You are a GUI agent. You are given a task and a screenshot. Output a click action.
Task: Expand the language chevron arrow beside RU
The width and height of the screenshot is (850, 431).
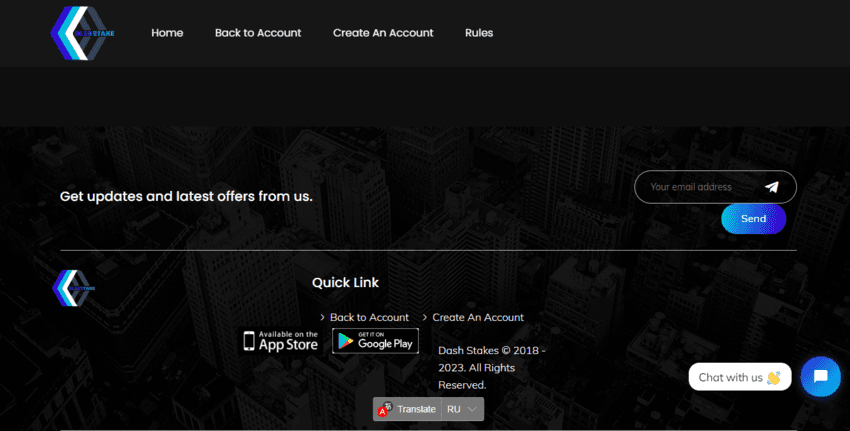coord(473,409)
